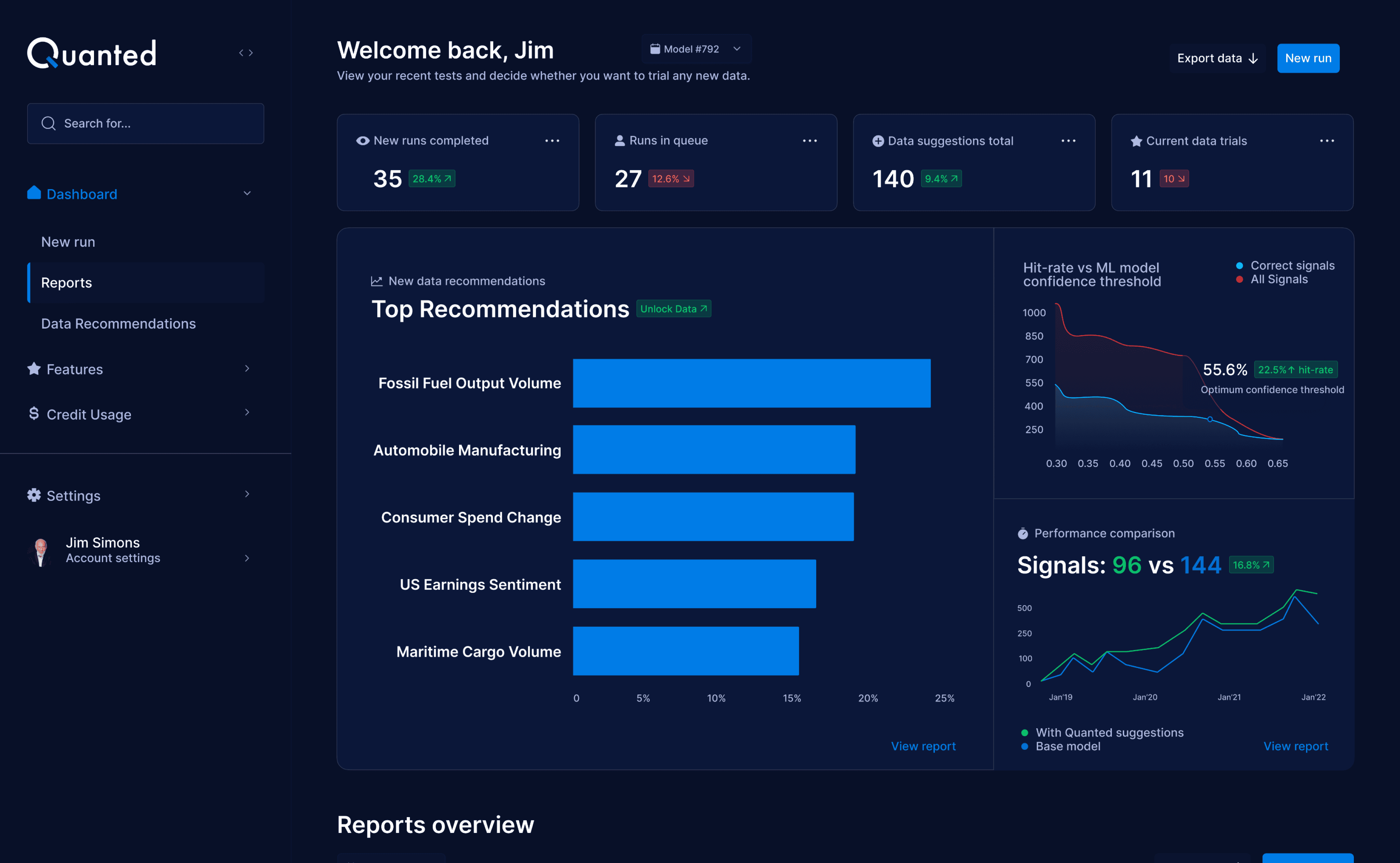The width and height of the screenshot is (1400, 863).
Task: Click the calendar icon beside Model #792
Action: (655, 49)
